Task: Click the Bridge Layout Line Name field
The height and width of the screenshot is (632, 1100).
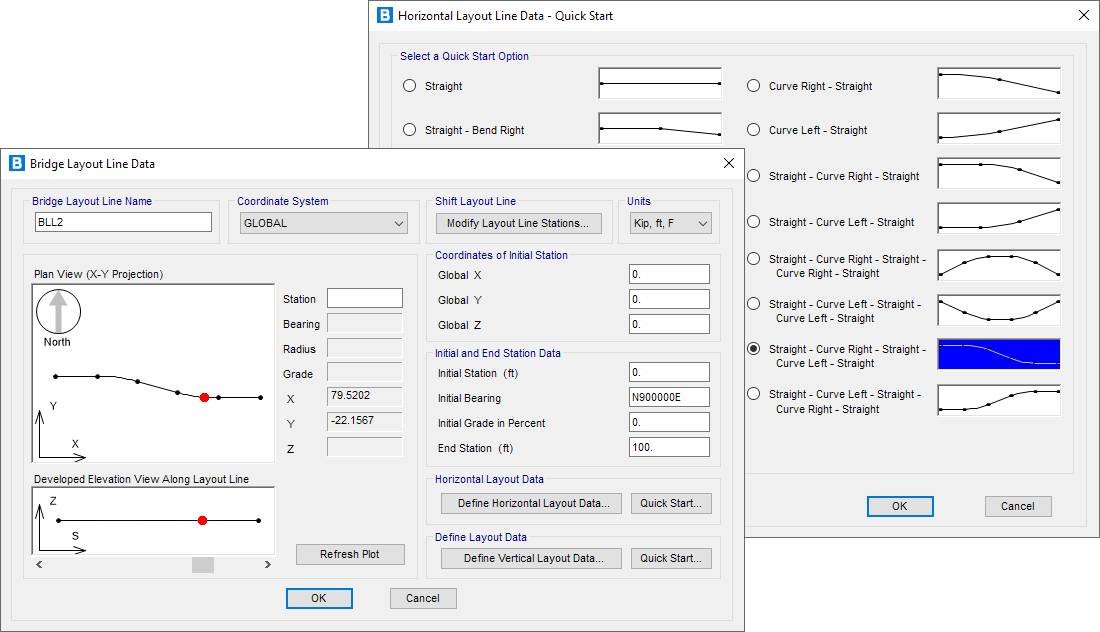Action: 122,223
